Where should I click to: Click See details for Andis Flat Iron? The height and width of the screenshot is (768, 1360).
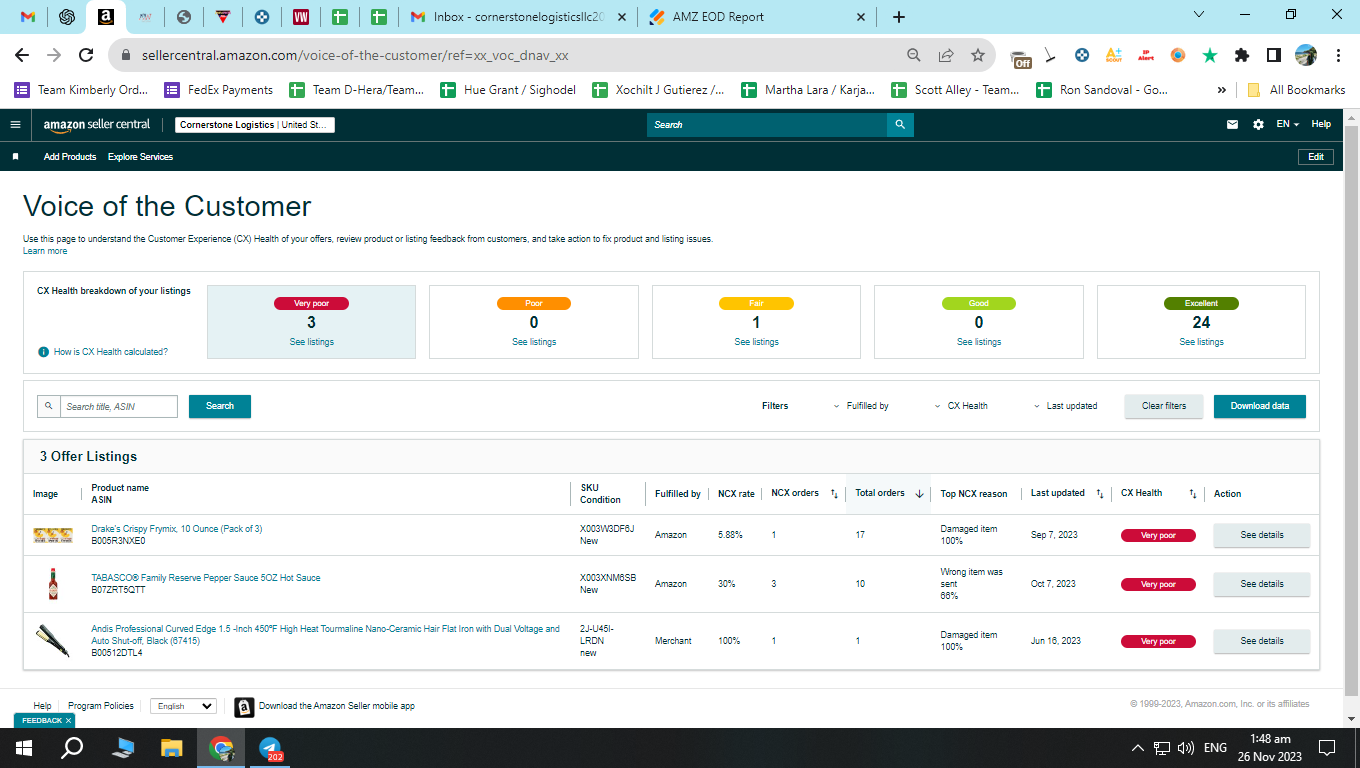tap(1262, 641)
